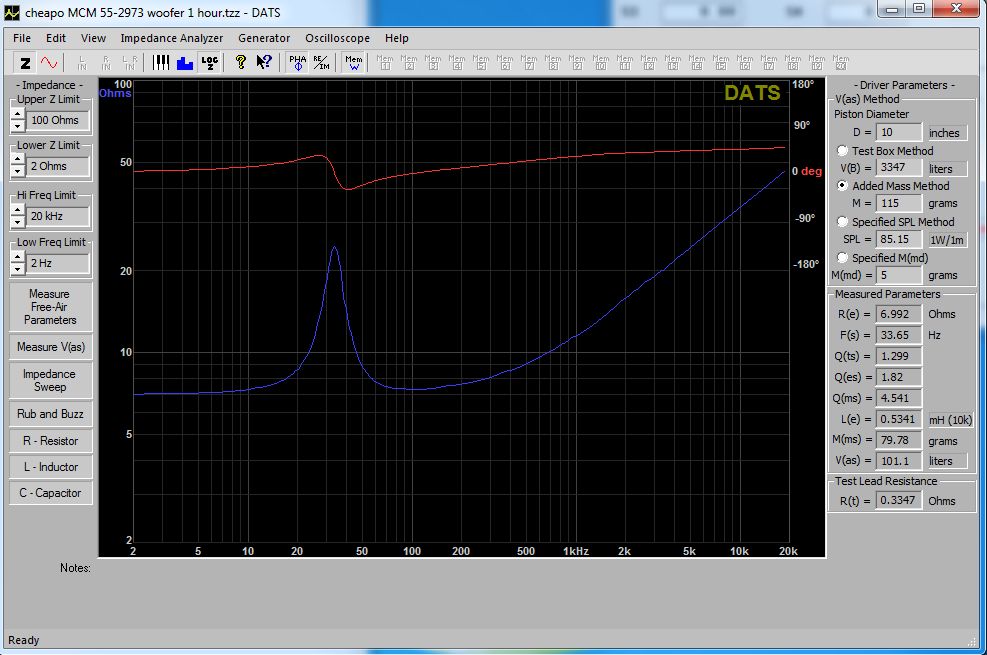Image resolution: width=987 pixels, height=655 pixels.
Task: Click the mH (10k) inductance unit button
Action: coord(950,420)
